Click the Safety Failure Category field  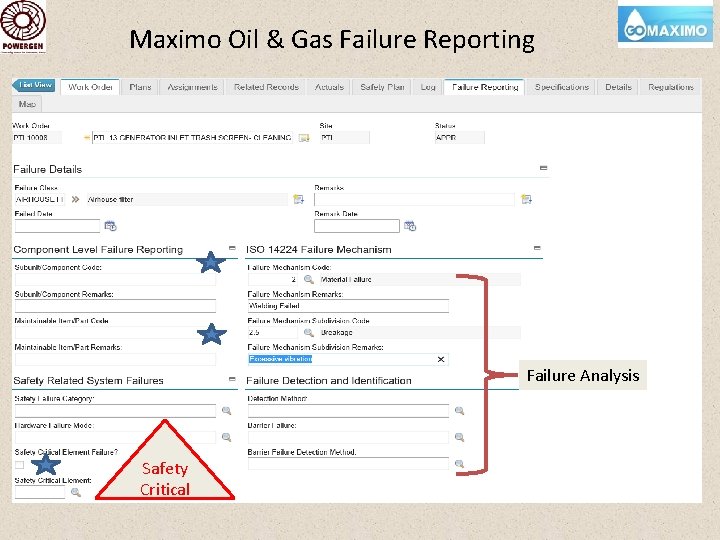tap(115, 411)
